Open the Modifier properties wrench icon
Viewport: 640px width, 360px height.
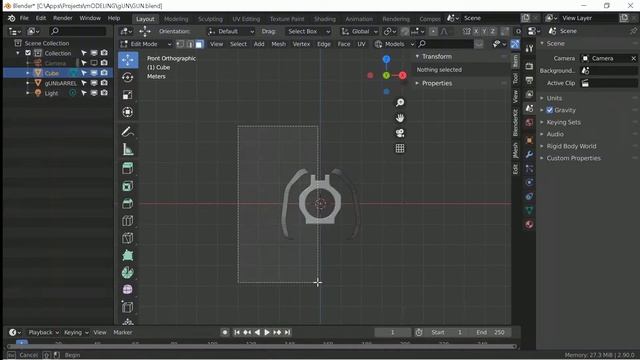coord(529,154)
